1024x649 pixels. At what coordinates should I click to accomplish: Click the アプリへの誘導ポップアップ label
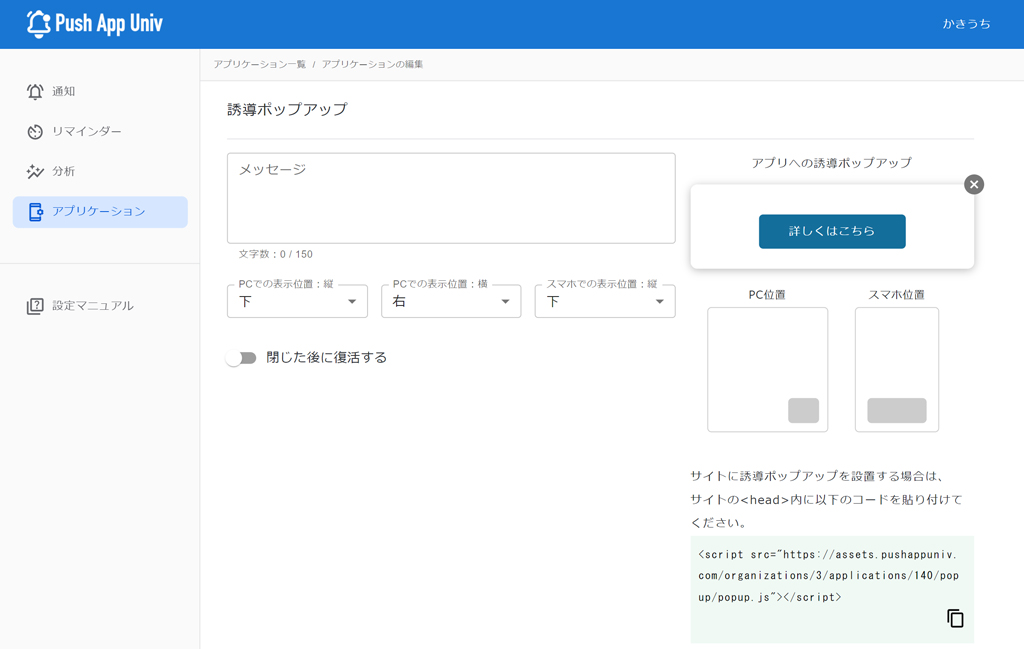831,163
